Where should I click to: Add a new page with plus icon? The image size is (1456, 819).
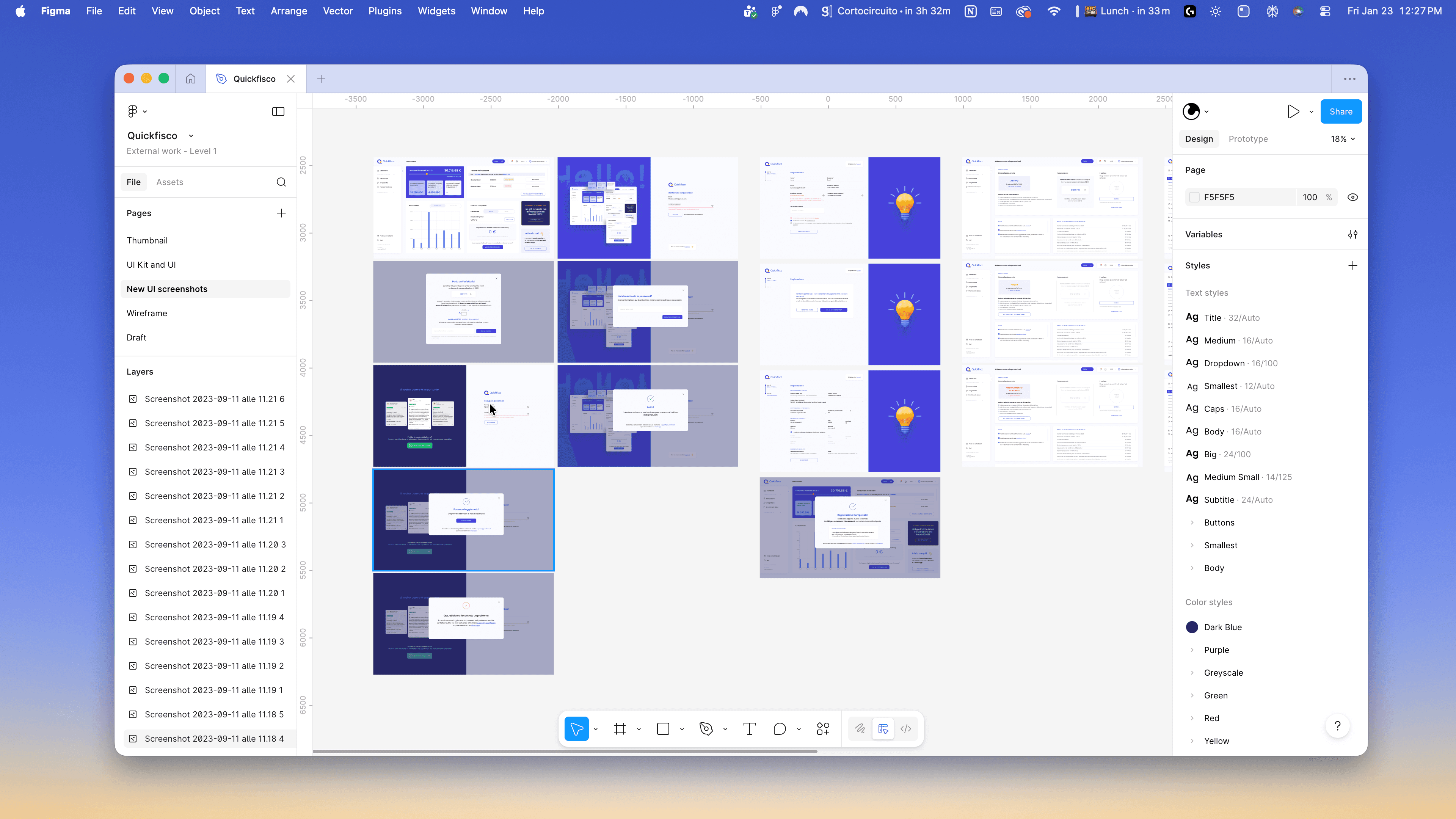point(281,213)
